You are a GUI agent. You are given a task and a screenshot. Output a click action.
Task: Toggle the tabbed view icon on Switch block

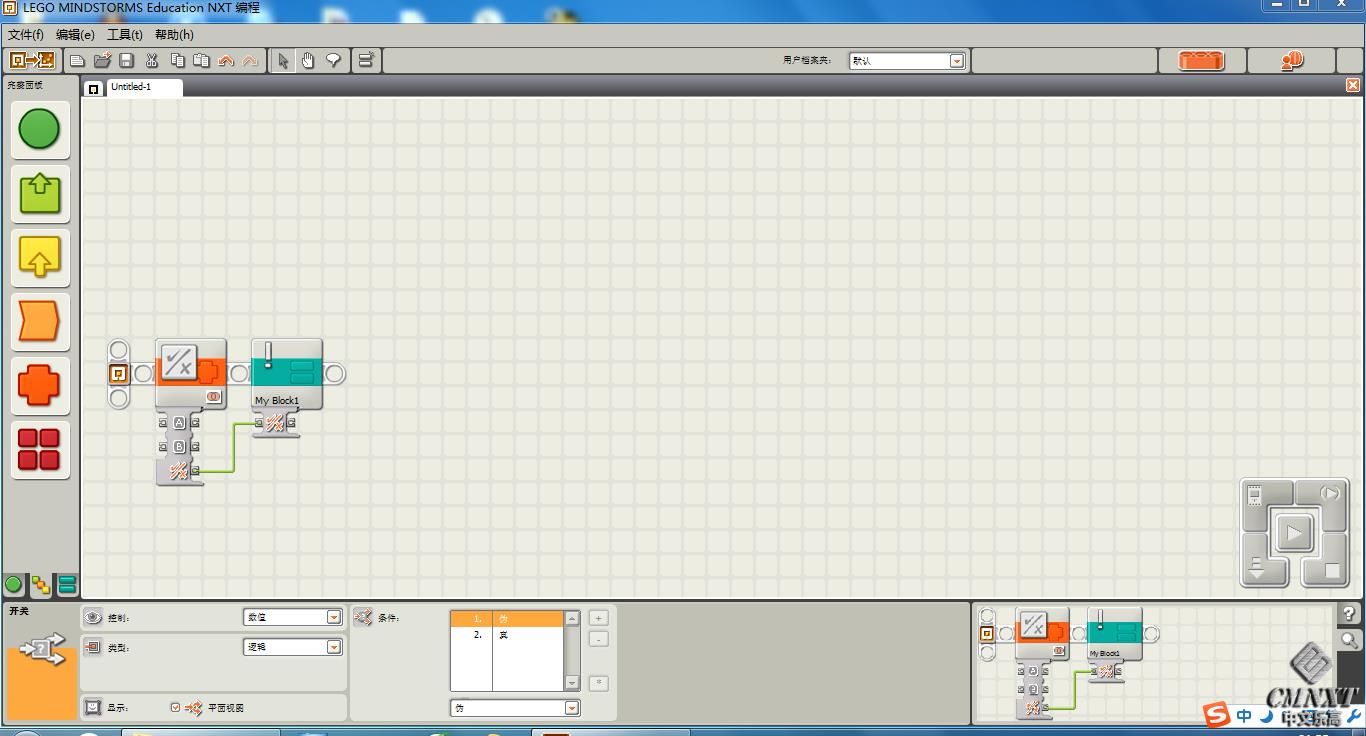click(213, 397)
